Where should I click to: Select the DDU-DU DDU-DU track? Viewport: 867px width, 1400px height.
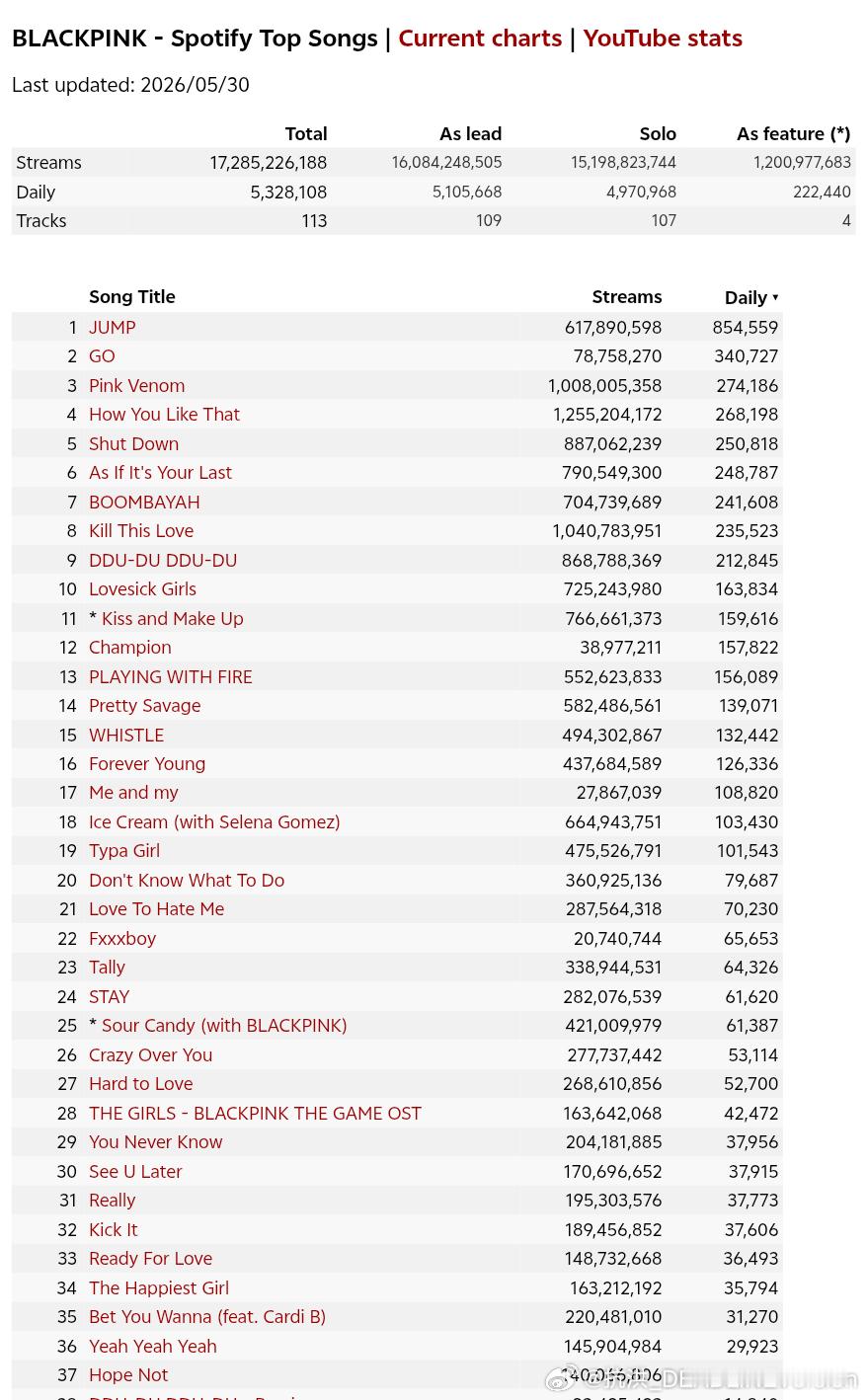[x=163, y=560]
